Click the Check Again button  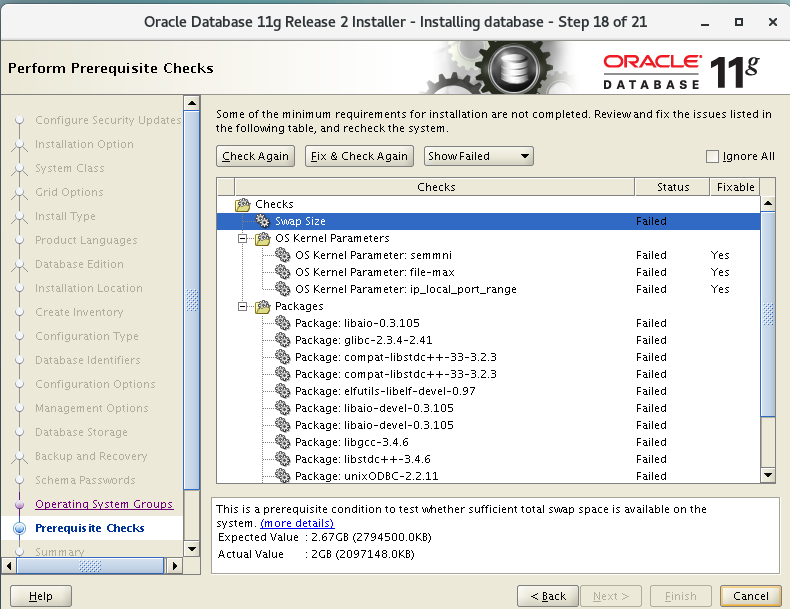click(255, 156)
